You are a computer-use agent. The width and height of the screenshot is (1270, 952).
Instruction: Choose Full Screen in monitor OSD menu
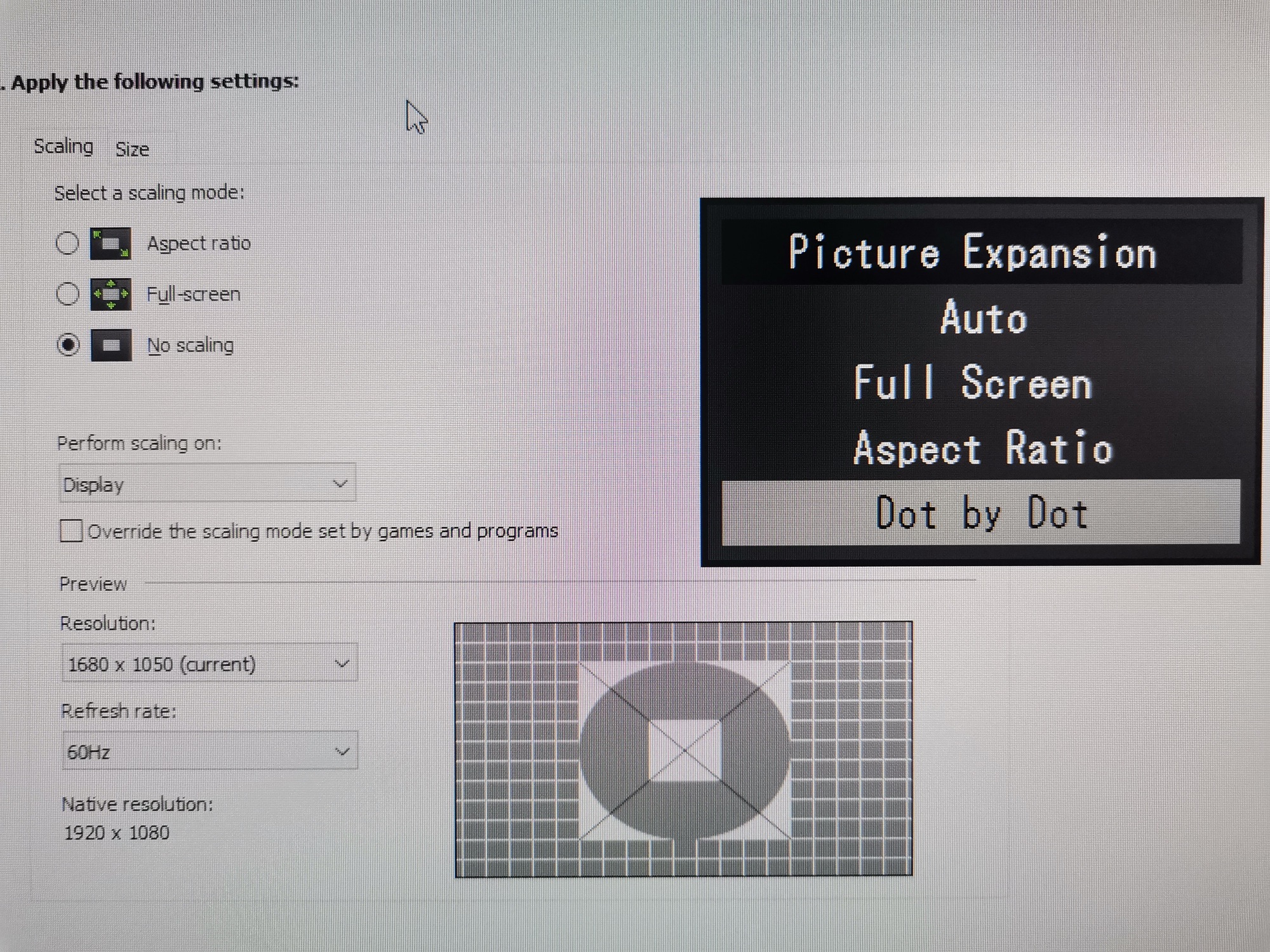coord(972,383)
